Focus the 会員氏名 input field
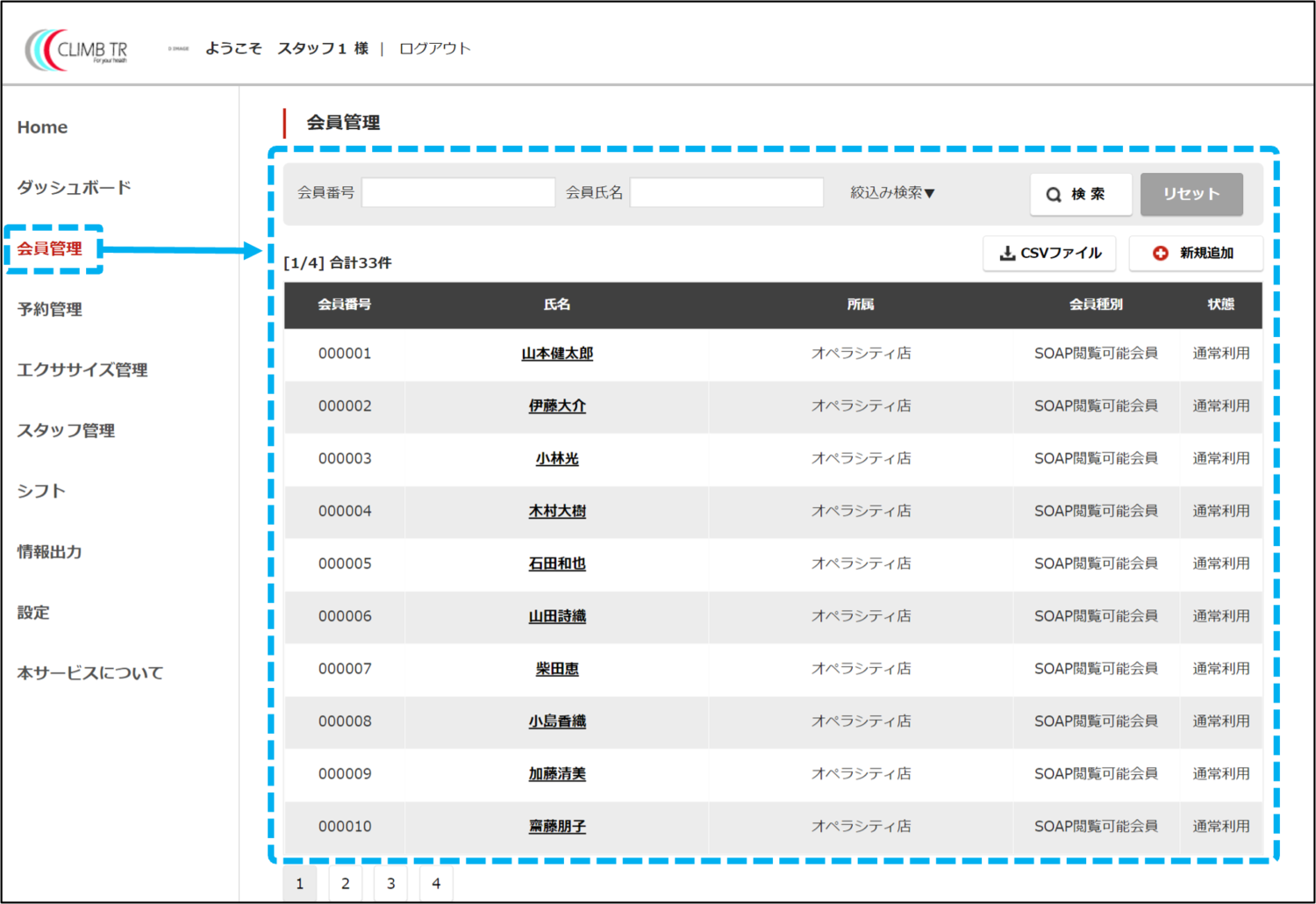Screen dimensions: 1316x904 point(726,192)
